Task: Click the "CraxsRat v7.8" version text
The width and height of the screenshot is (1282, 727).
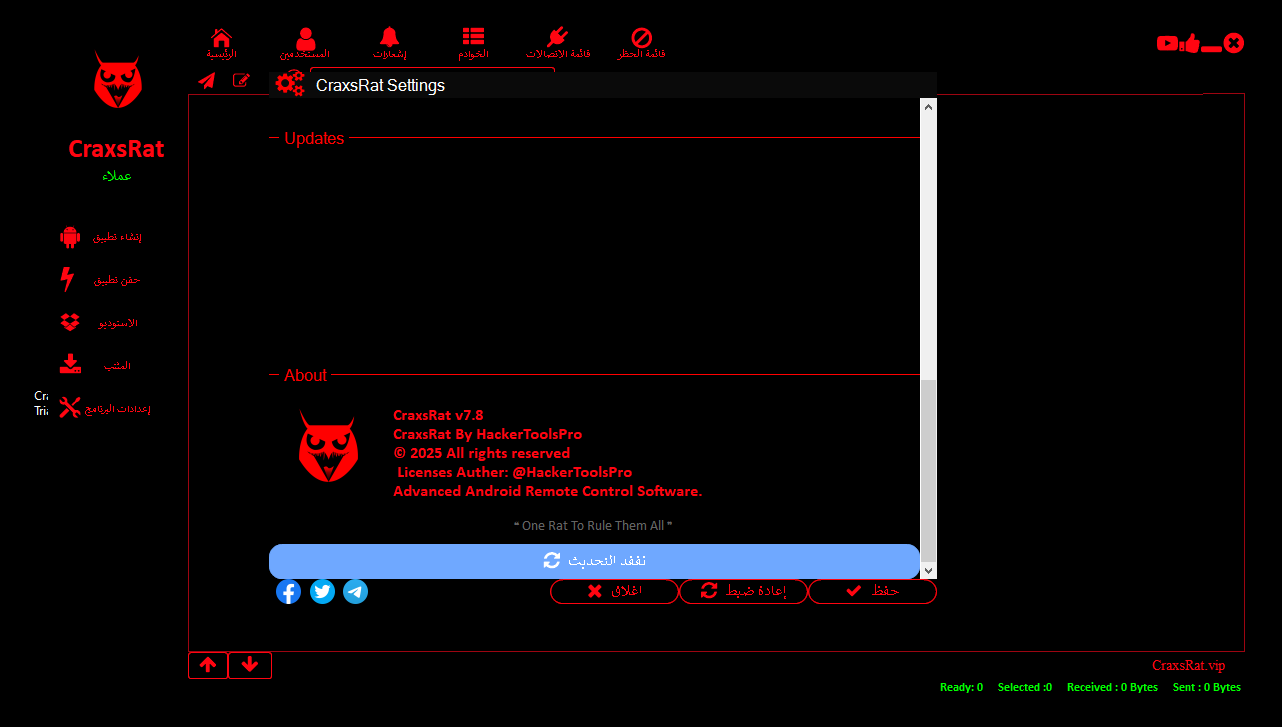Action: [x=438, y=415]
